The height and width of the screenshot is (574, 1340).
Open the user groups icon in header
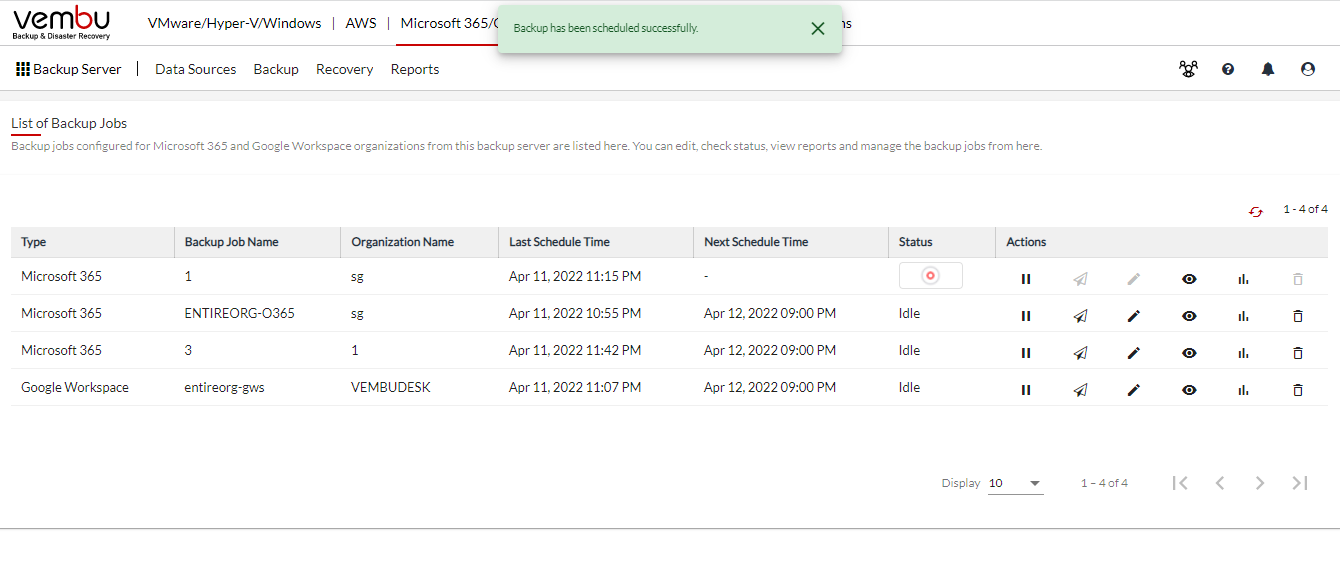pos(1188,69)
